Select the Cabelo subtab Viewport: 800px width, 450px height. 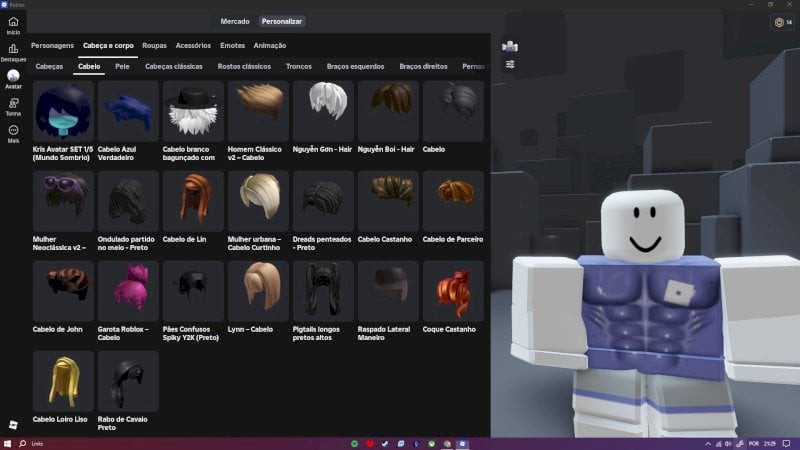click(89, 66)
